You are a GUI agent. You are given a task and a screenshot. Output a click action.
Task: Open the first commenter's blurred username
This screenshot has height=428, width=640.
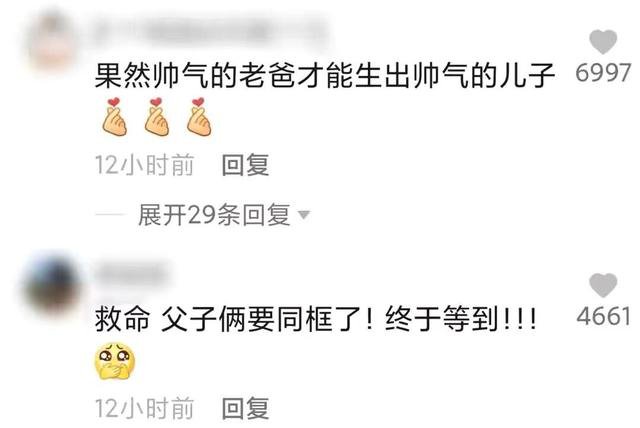210,32
